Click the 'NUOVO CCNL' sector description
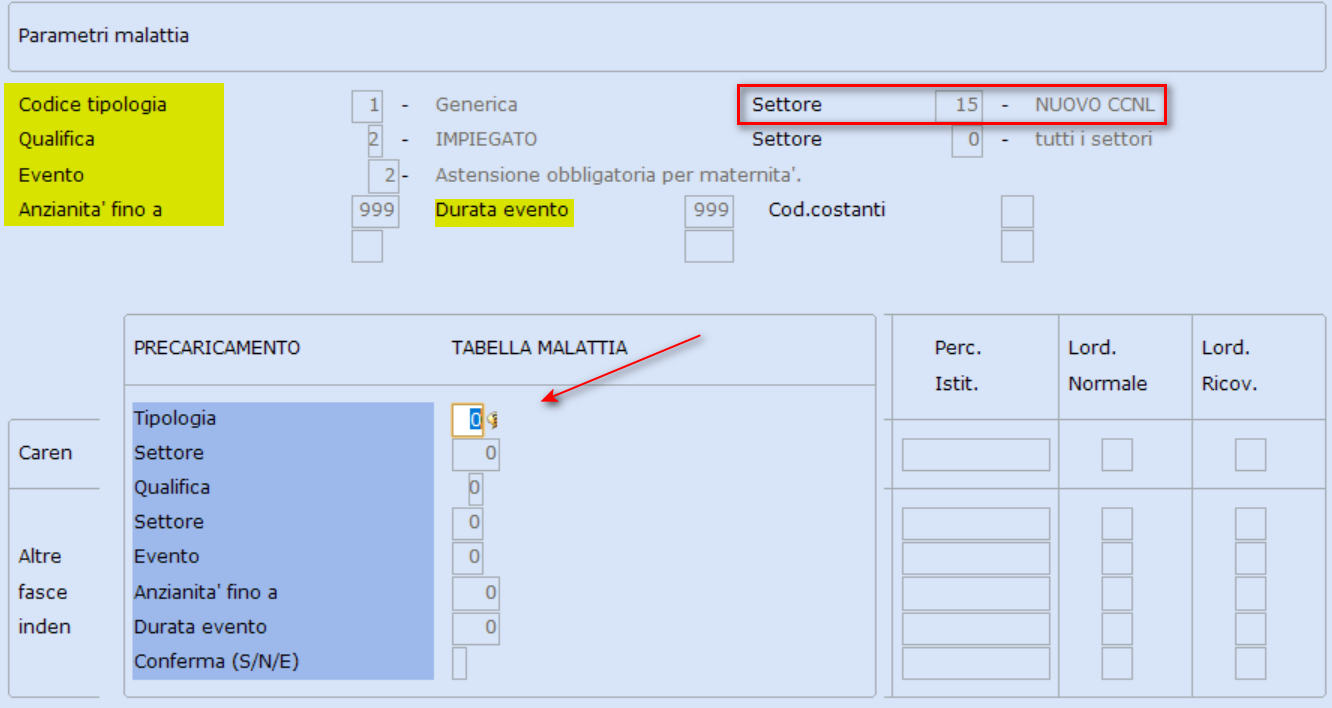 1094,105
